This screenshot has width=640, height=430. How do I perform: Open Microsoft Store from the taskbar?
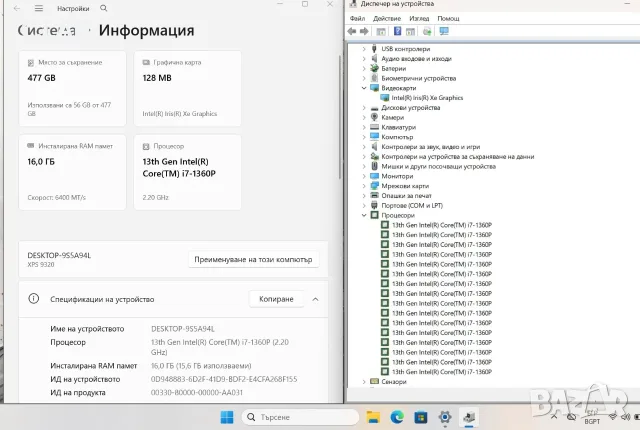click(x=421, y=417)
